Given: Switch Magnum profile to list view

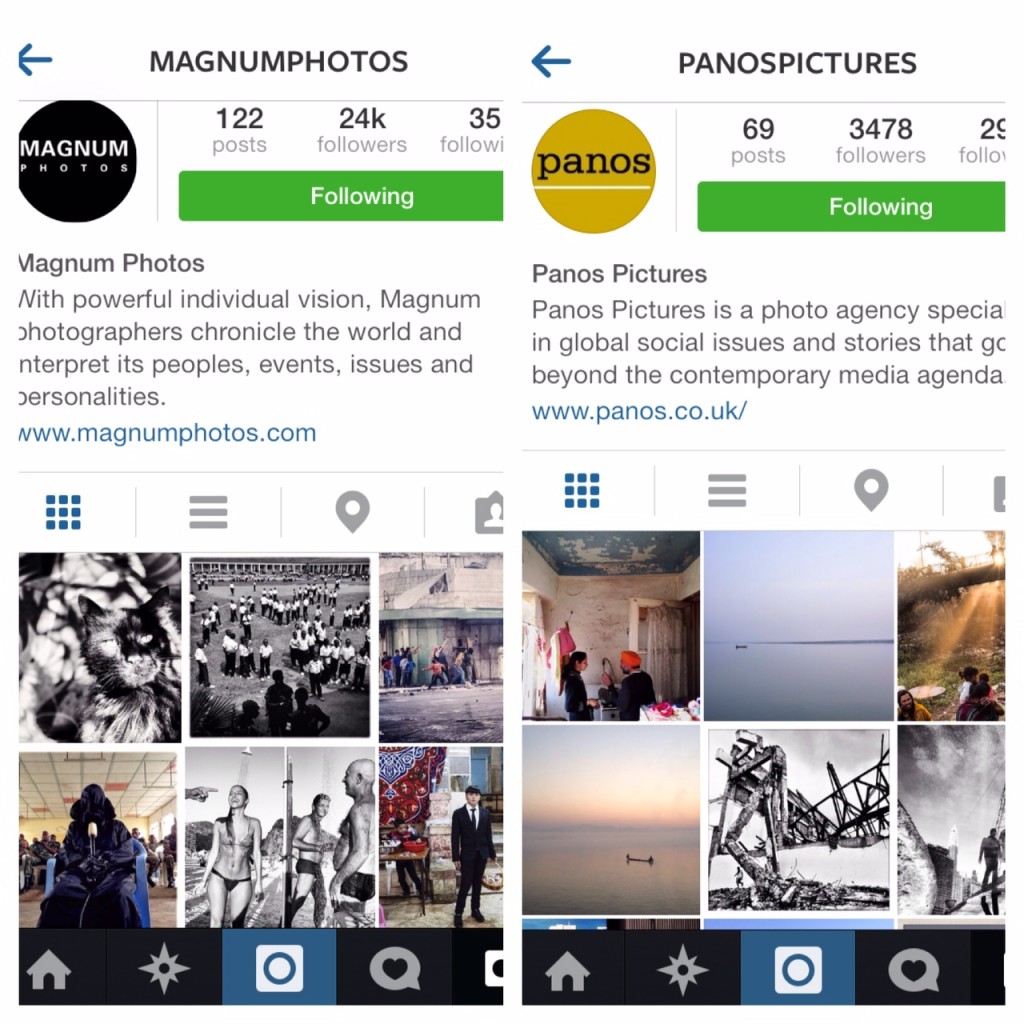Looking at the screenshot, I should point(208,512).
